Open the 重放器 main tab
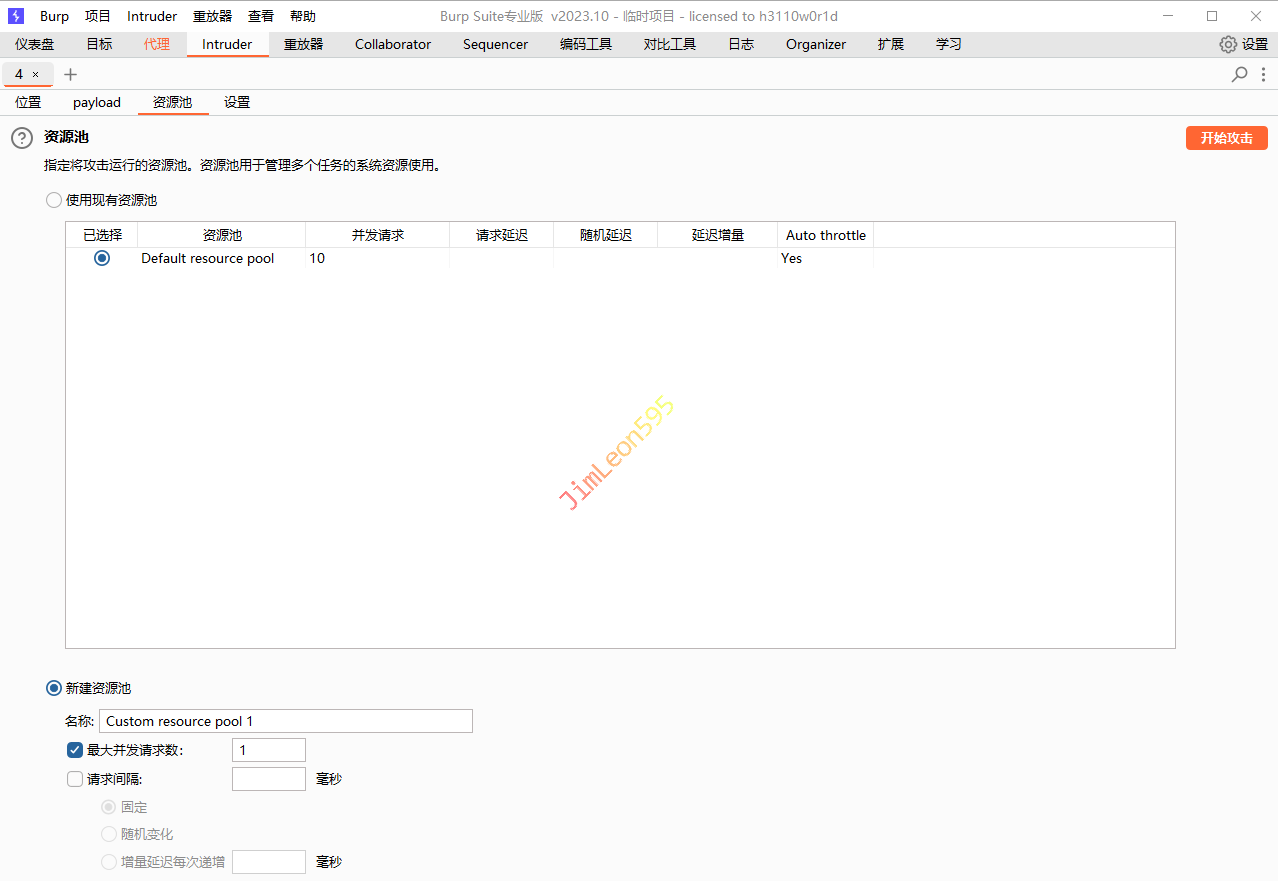 303,44
